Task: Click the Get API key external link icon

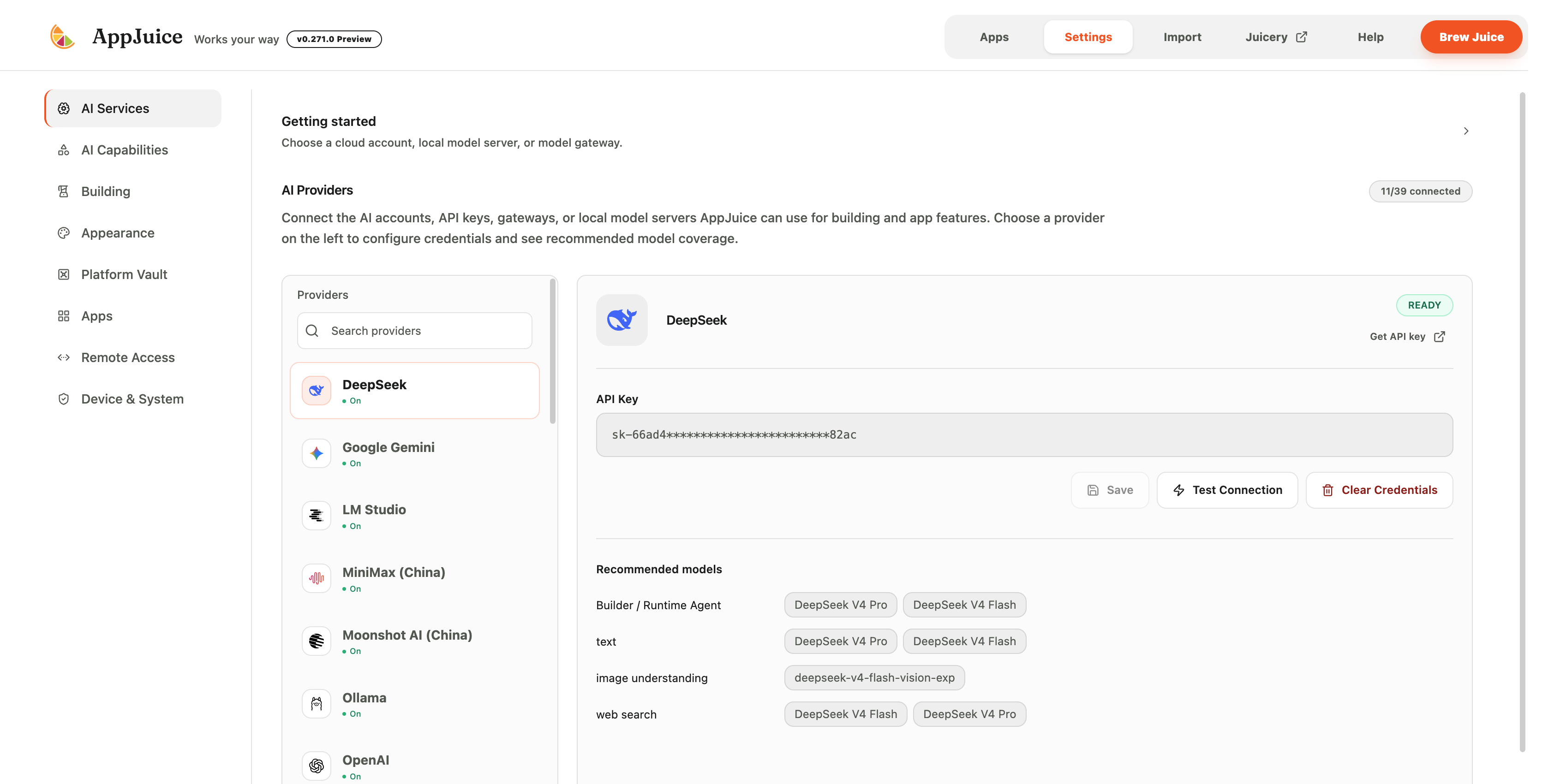Action: pos(1440,336)
